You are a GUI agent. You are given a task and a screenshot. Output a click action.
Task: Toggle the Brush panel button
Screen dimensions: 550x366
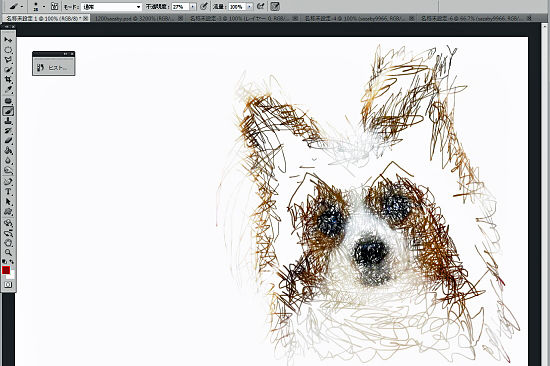click(54, 6)
